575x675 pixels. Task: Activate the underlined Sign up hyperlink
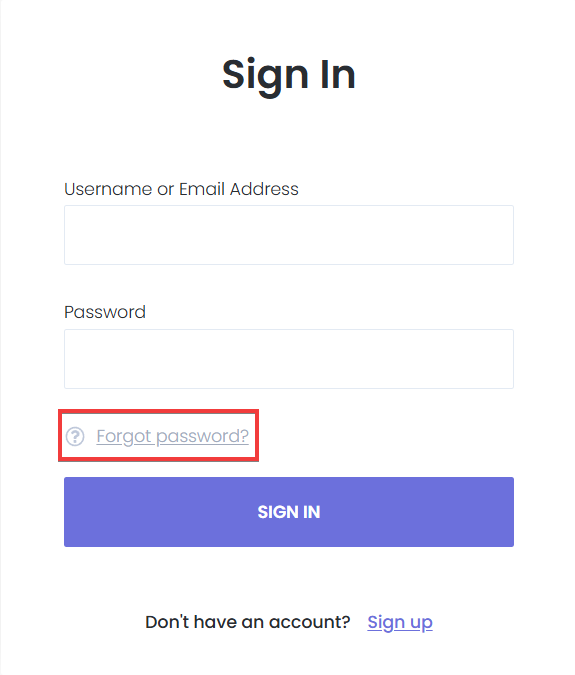[400, 622]
